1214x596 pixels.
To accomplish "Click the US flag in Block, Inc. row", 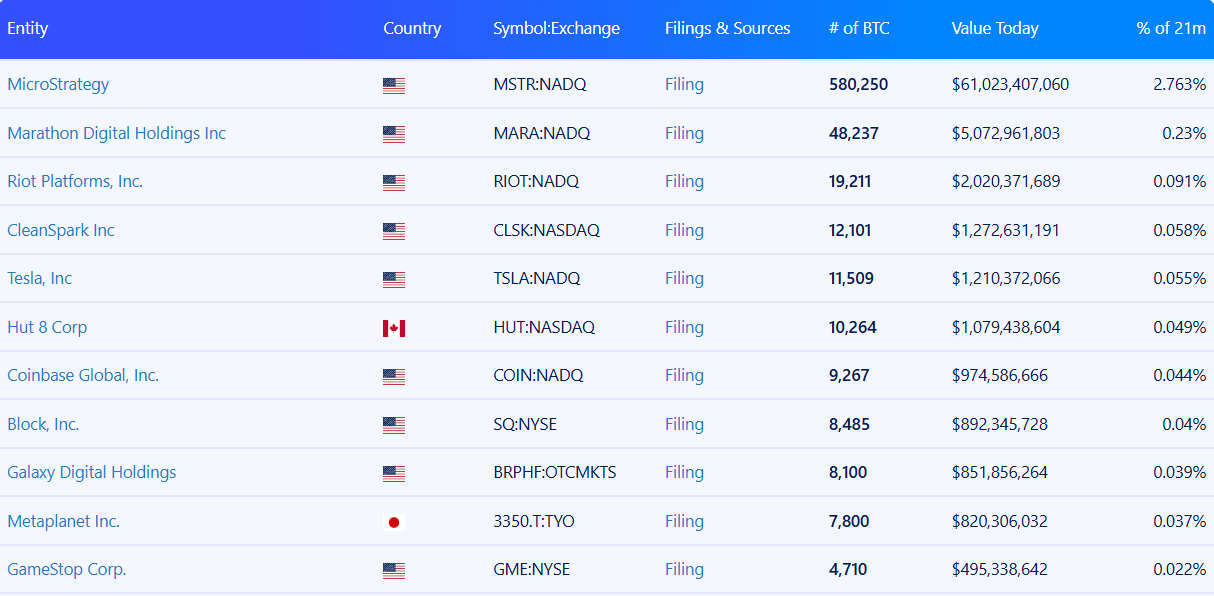I will (x=394, y=425).
